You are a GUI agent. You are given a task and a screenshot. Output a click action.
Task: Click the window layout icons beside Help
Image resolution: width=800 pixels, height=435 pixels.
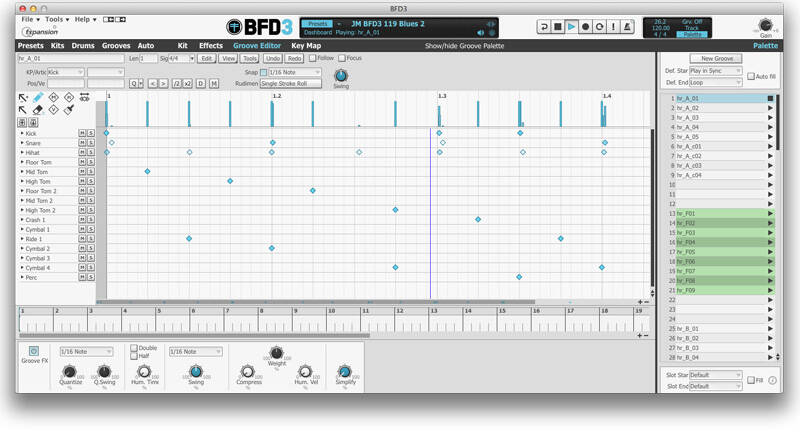click(114, 19)
